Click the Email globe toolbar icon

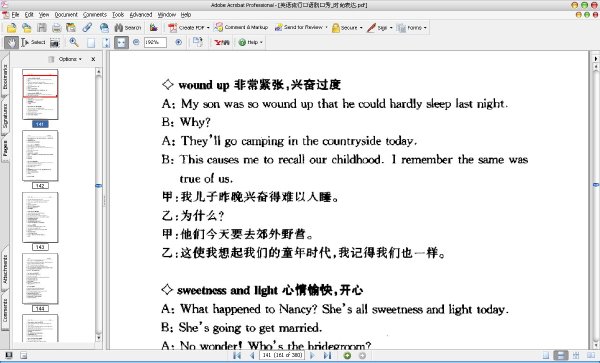[x=104, y=28]
